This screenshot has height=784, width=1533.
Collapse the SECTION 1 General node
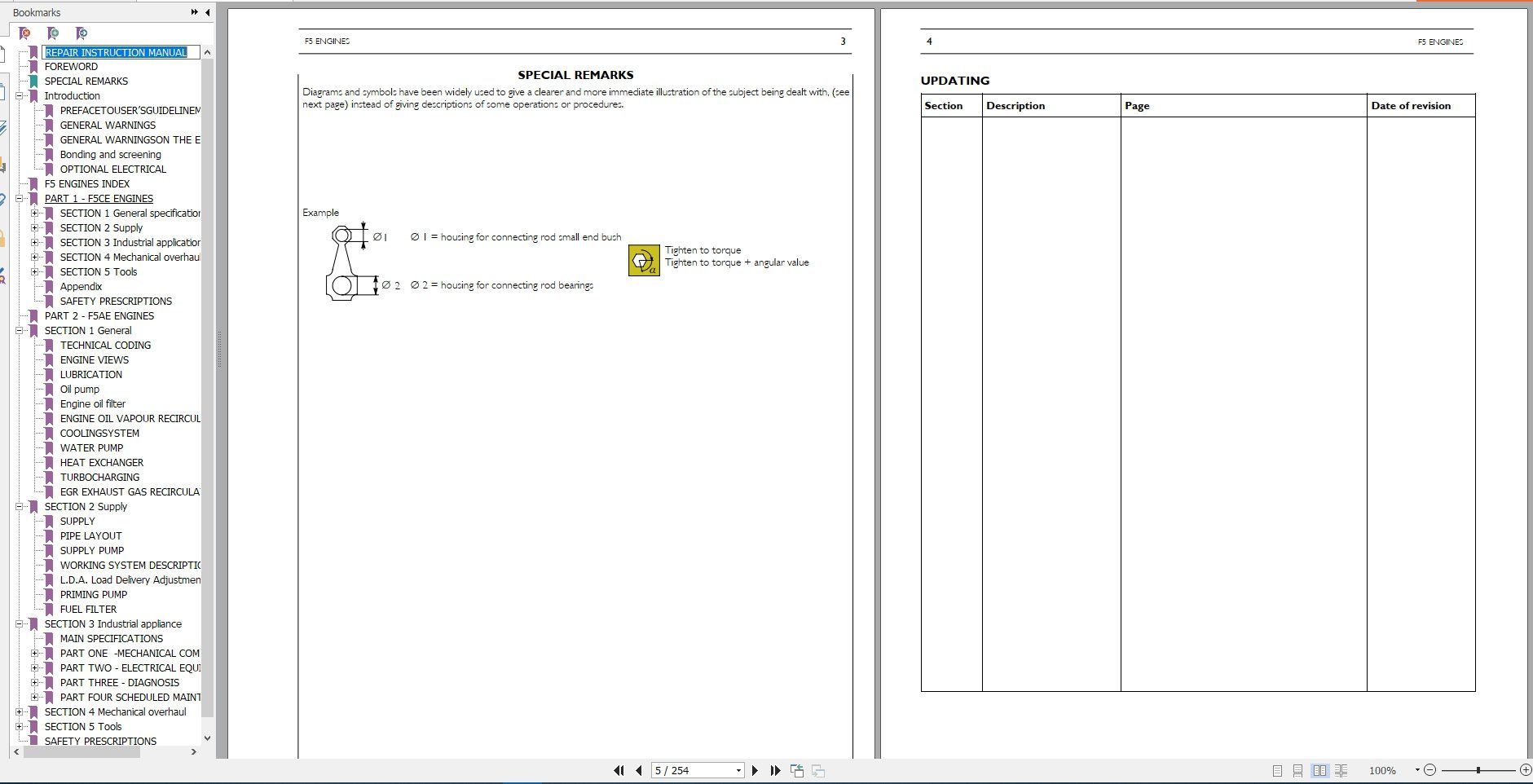tap(20, 331)
